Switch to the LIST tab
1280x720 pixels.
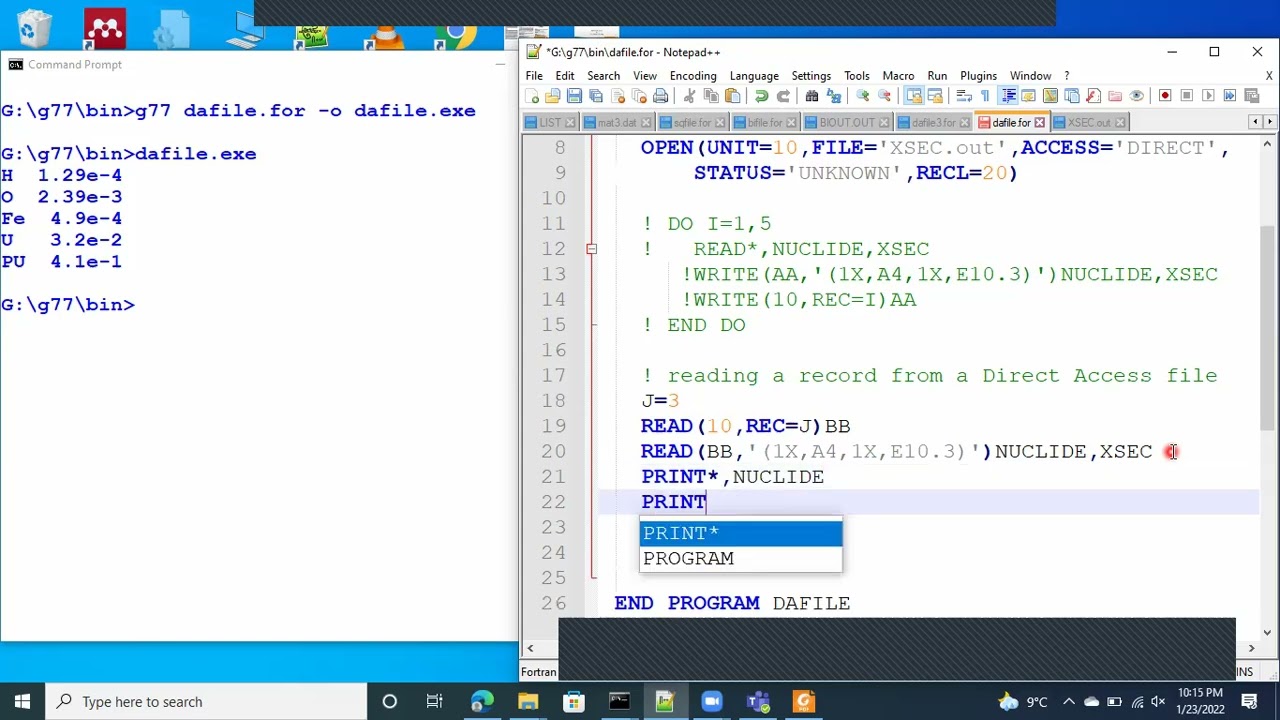(x=549, y=122)
